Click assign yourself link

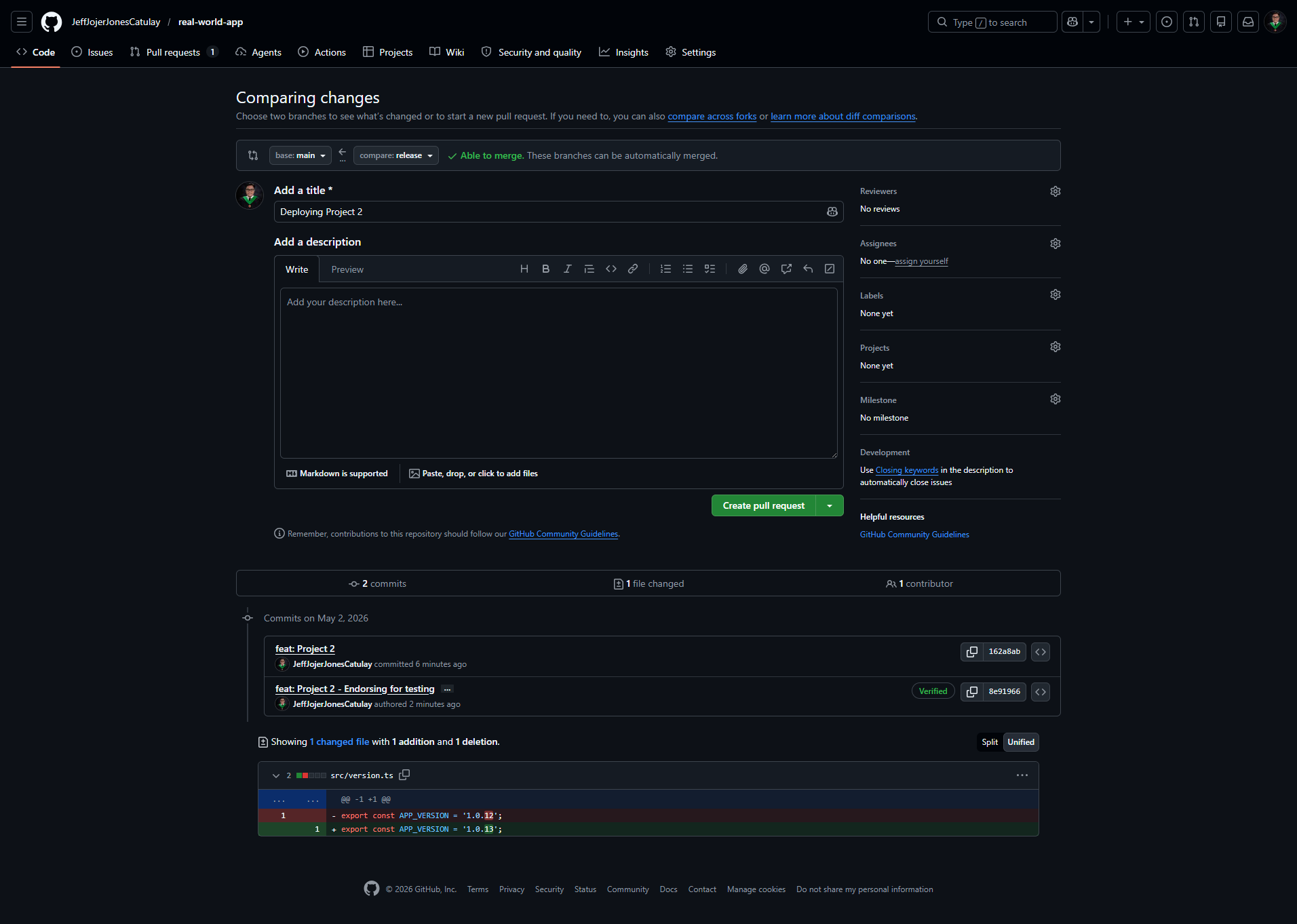pos(921,261)
